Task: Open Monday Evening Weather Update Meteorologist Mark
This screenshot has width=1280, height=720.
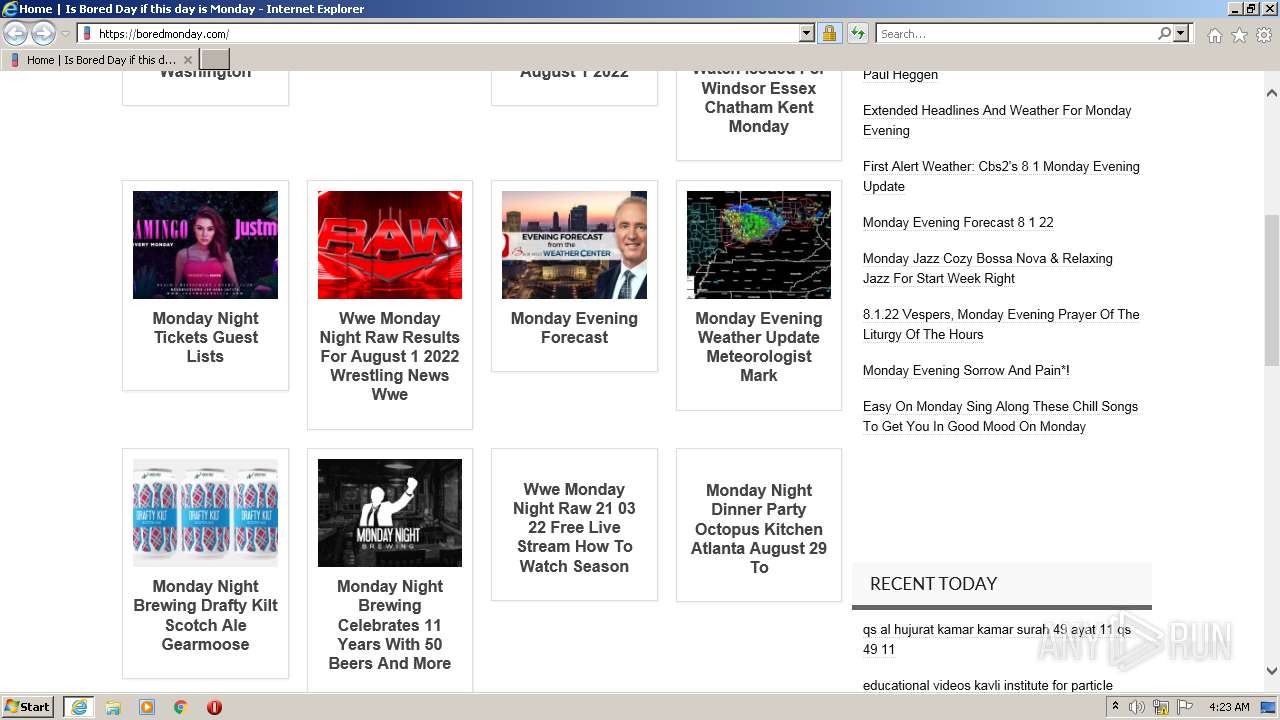Action: click(759, 347)
